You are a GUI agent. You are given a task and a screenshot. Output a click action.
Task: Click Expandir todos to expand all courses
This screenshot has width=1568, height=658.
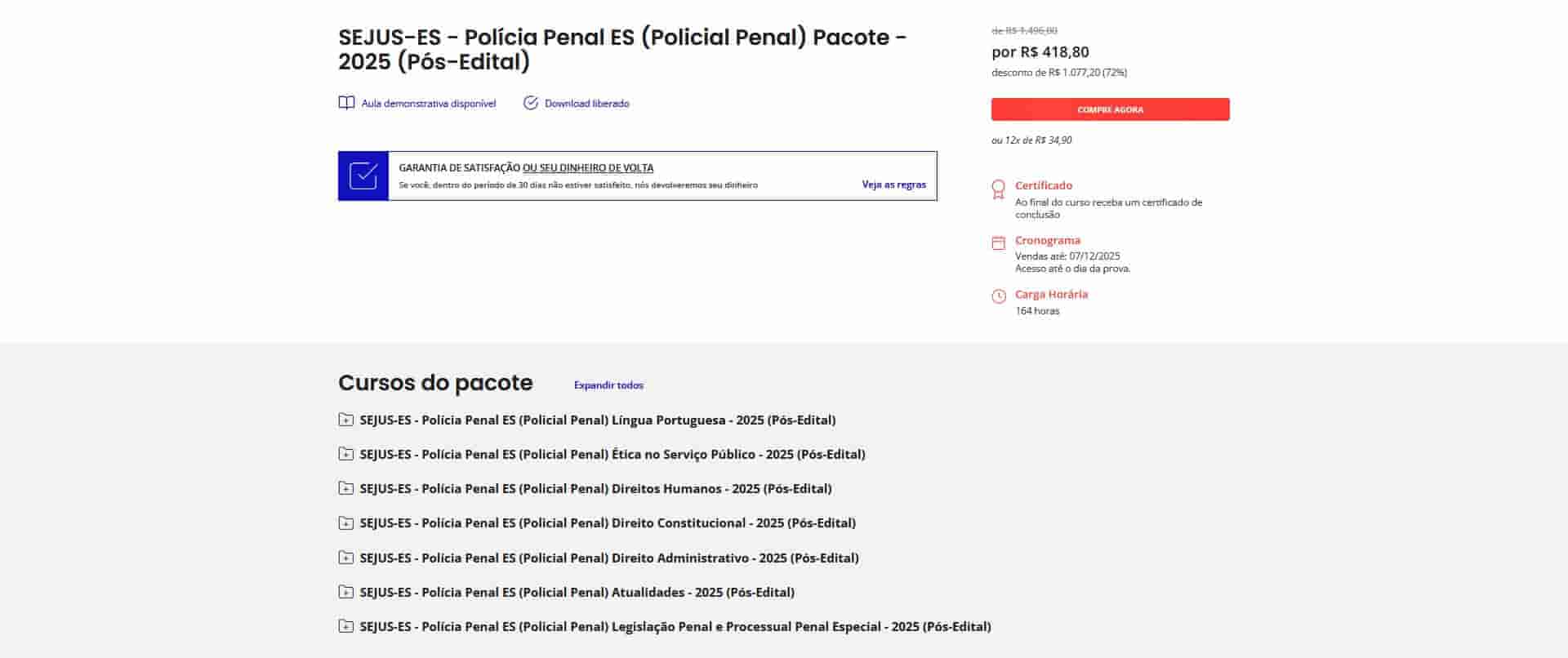[x=608, y=385]
